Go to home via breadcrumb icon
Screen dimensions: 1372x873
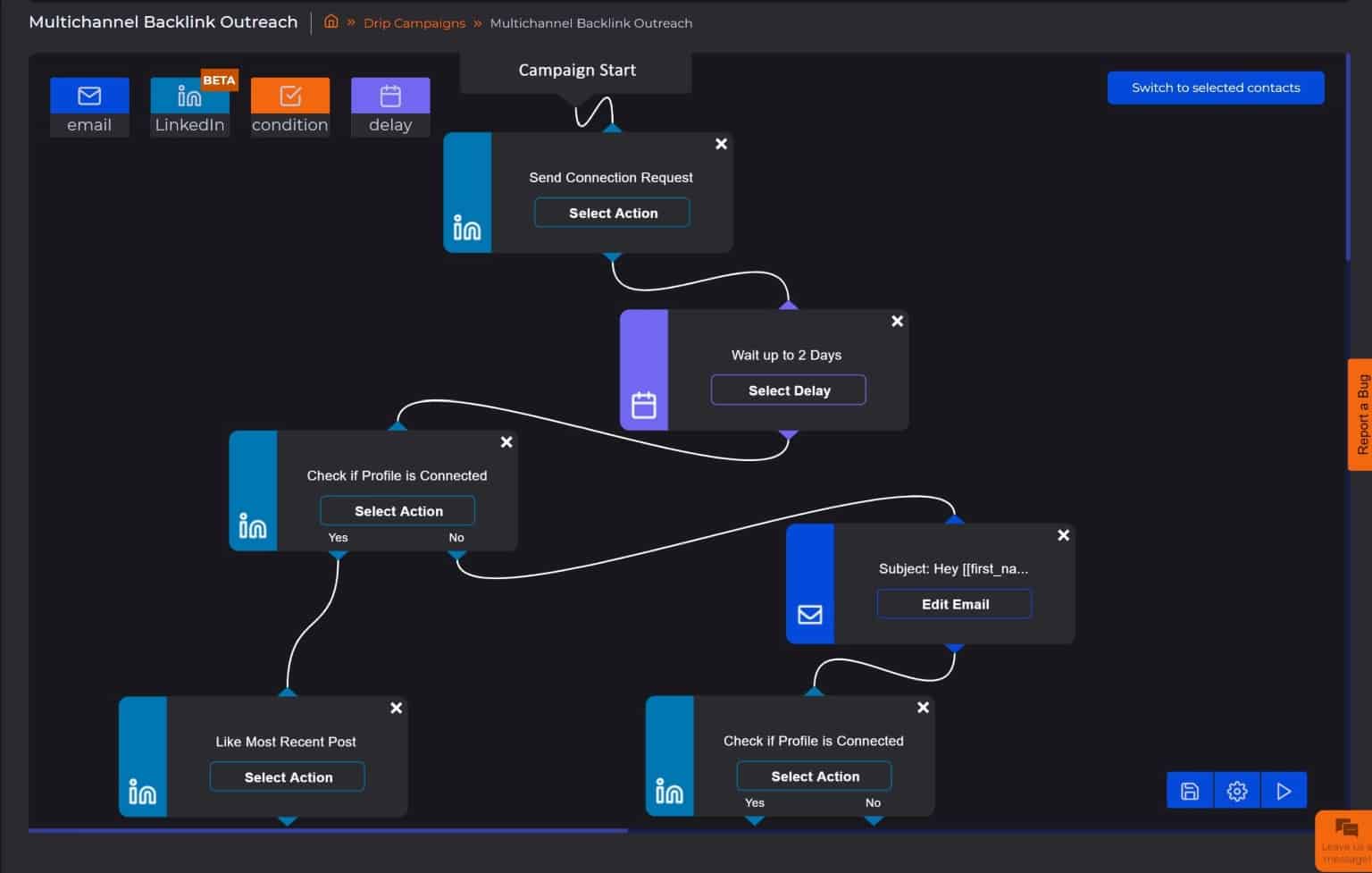(330, 22)
